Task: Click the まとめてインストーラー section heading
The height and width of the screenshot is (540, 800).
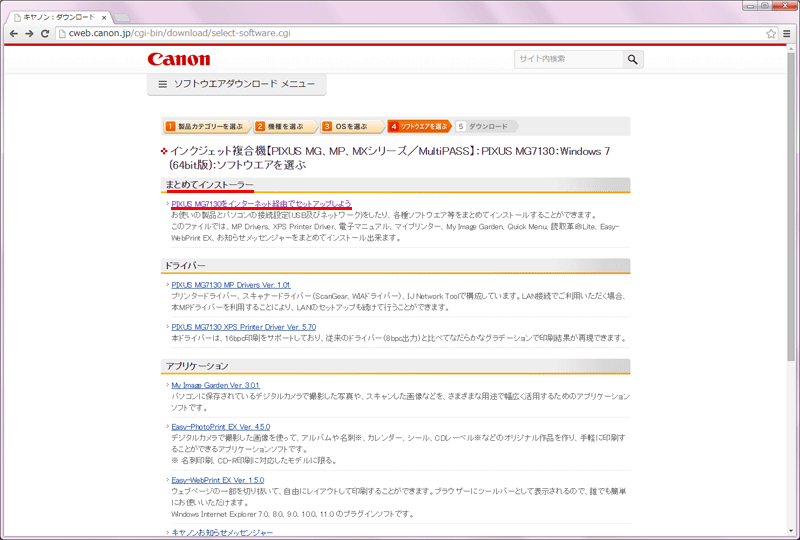Action: pyautogui.click(x=209, y=185)
